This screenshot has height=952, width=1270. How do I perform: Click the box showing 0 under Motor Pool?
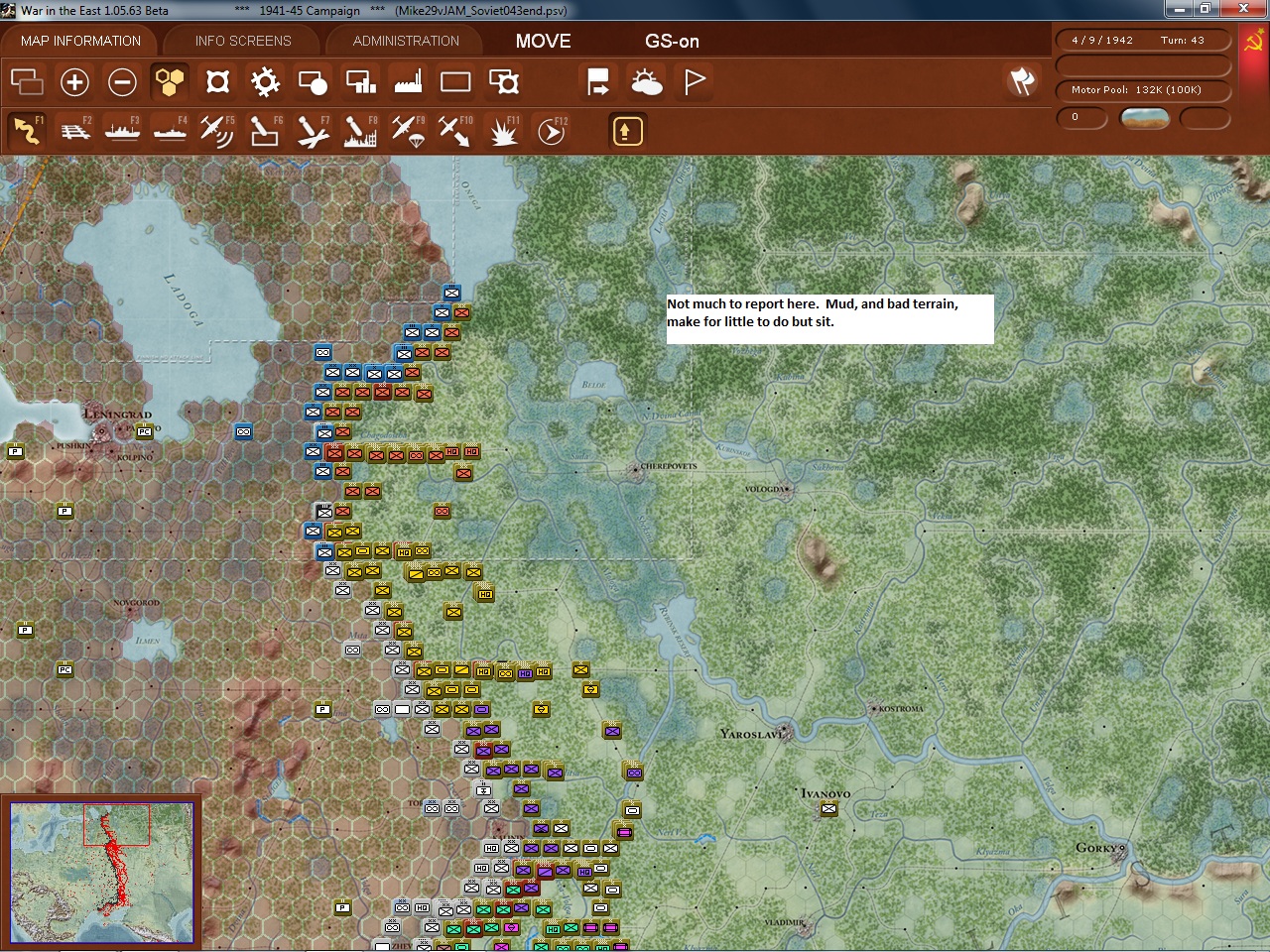point(1080,117)
